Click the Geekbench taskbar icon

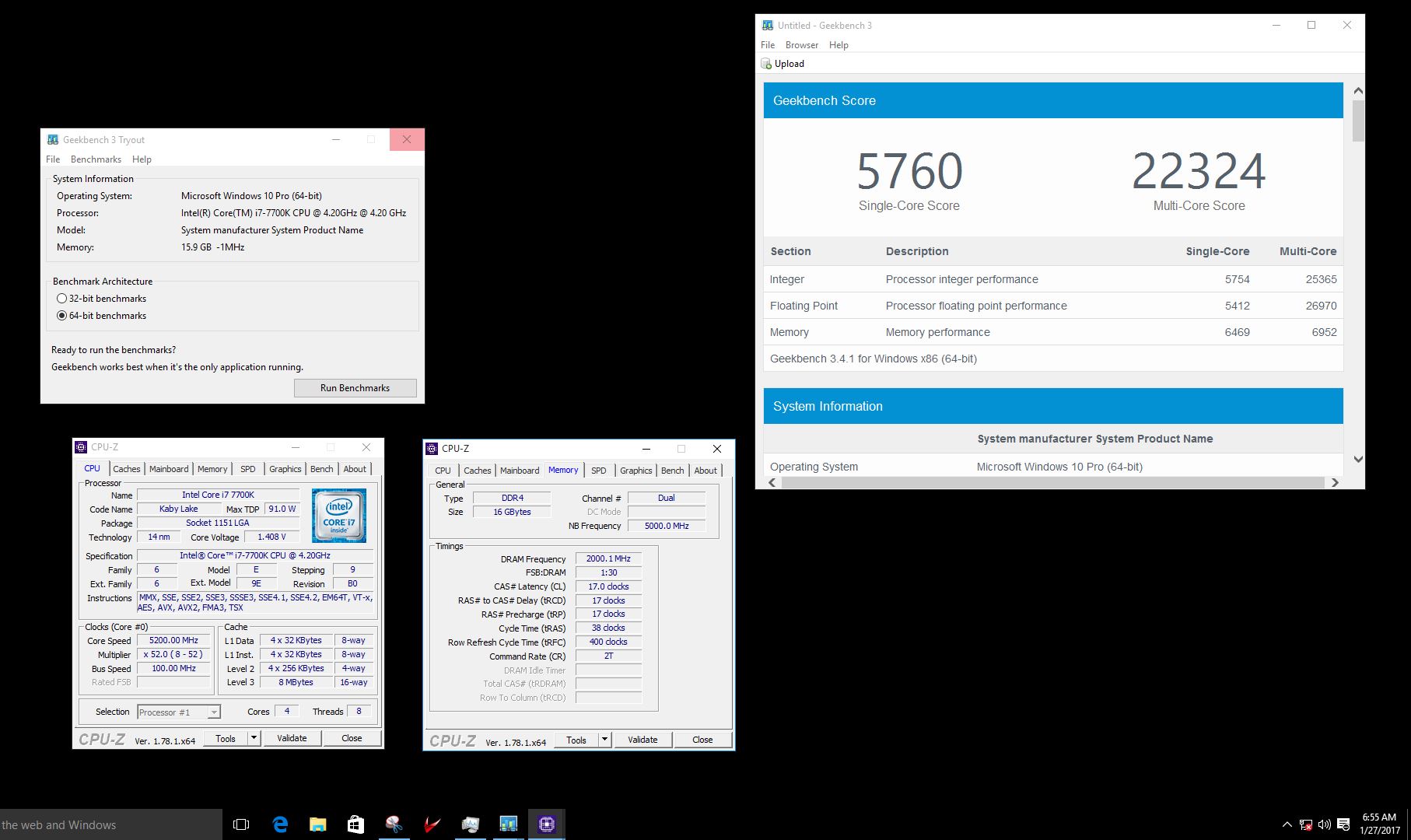tap(508, 824)
